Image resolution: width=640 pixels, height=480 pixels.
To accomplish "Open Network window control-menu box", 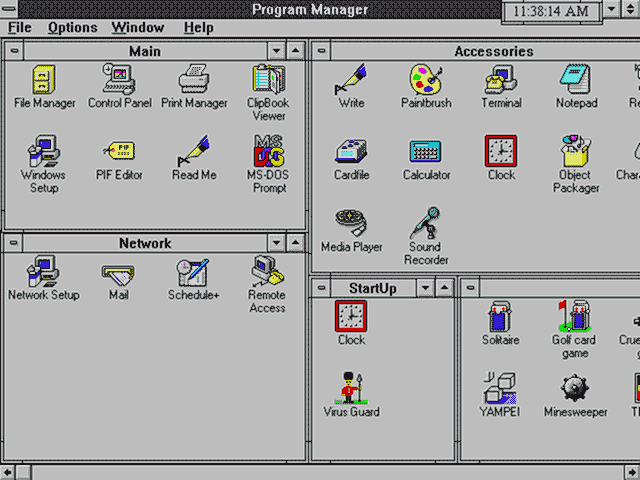I will (13, 243).
